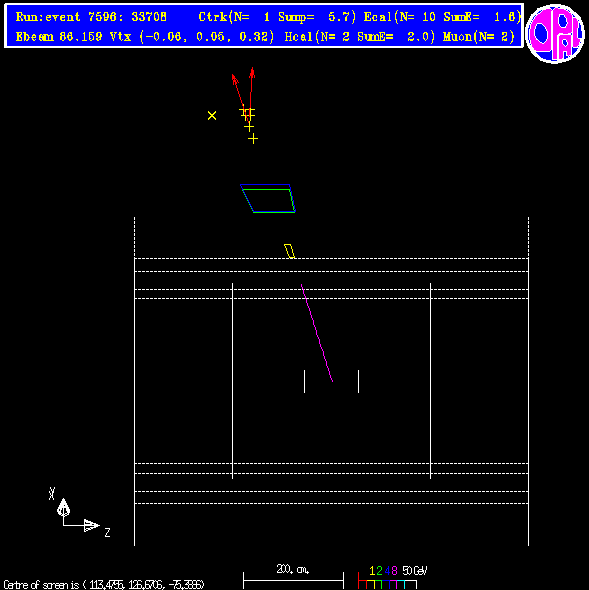Screen dimensions: 589x591
Task: Click the yellow 1 GeV legend label
Action: 372,571
